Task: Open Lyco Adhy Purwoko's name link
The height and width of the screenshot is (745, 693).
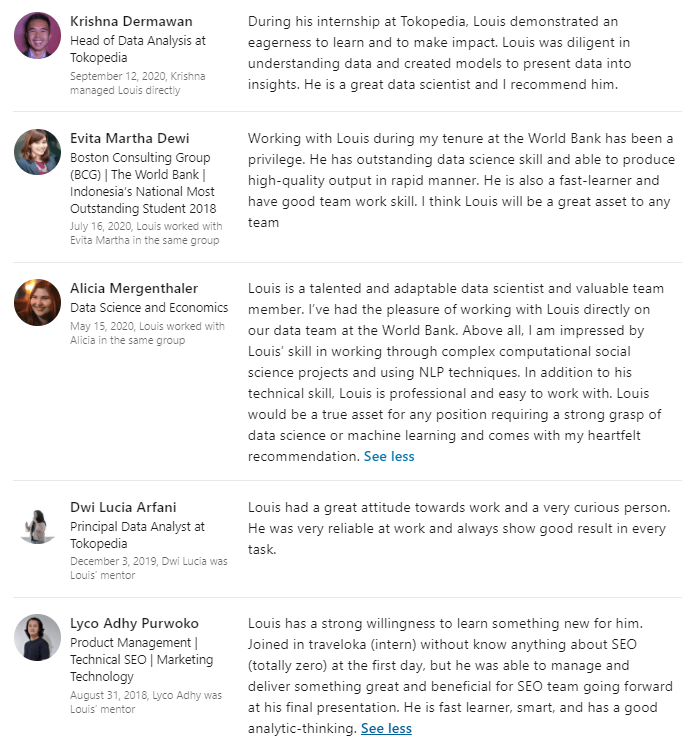Action: 134,623
